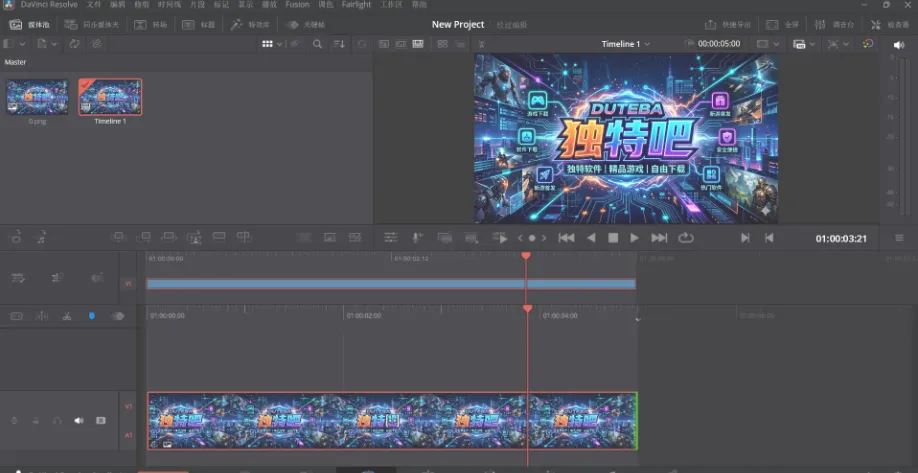
Task: Switch viewer to 全屏 fullscreen
Action: pyautogui.click(x=783, y=24)
